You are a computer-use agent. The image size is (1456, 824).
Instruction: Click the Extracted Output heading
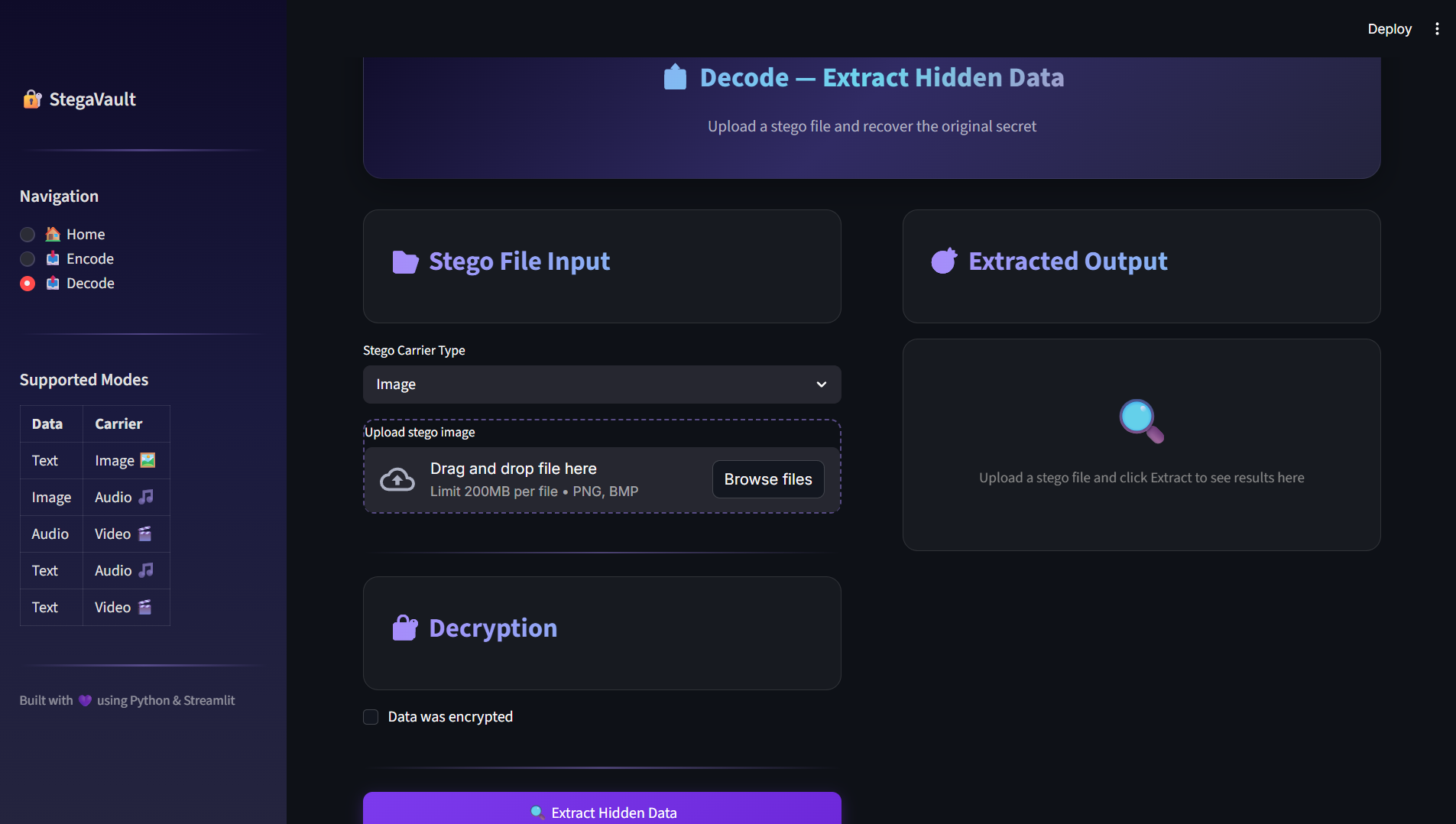point(1068,261)
